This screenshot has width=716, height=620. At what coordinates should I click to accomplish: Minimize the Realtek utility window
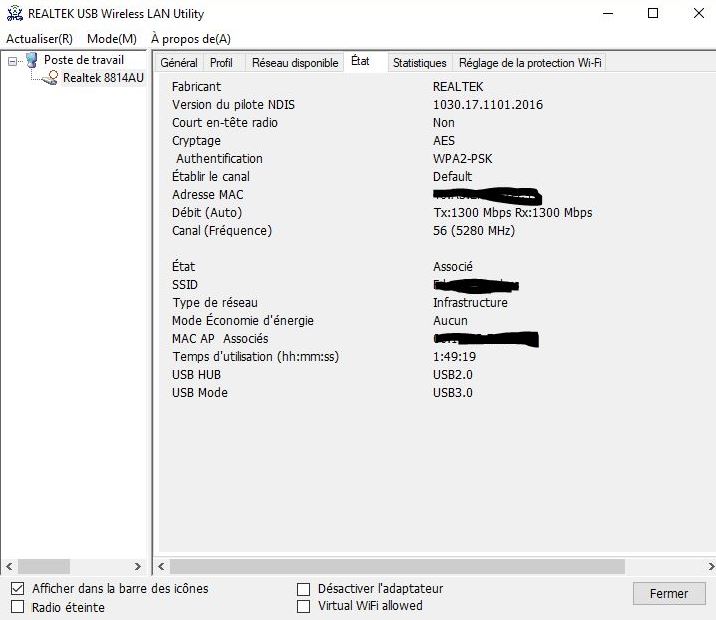[x=608, y=13]
